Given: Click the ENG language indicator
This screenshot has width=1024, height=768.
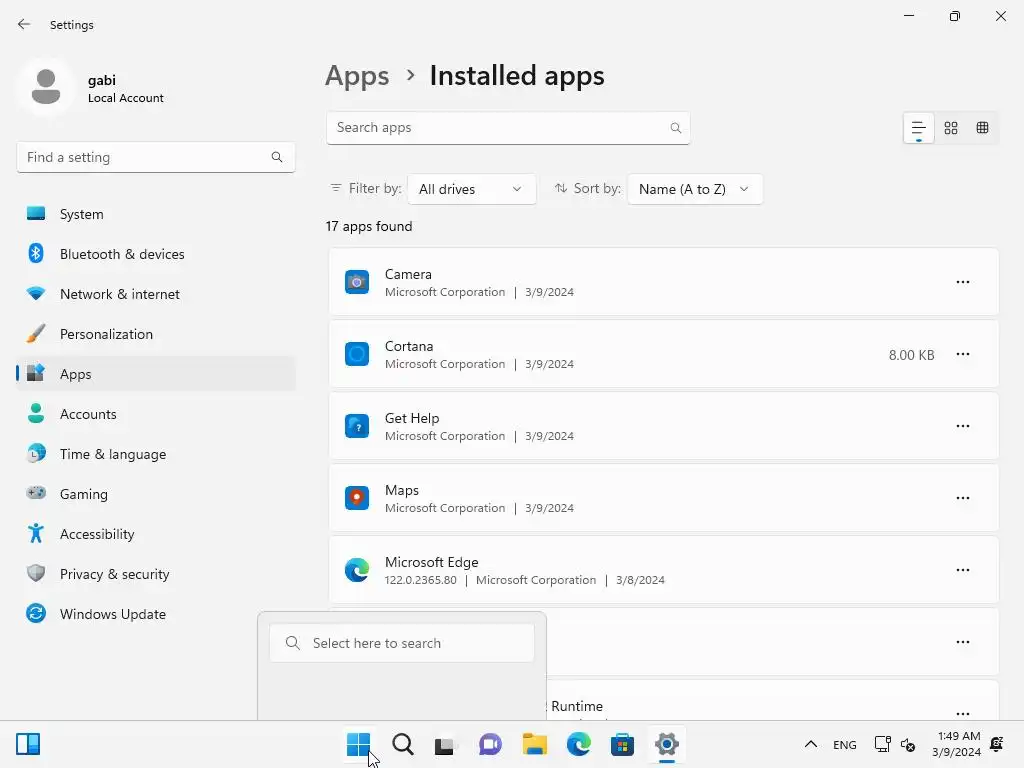Looking at the screenshot, I should (x=844, y=744).
